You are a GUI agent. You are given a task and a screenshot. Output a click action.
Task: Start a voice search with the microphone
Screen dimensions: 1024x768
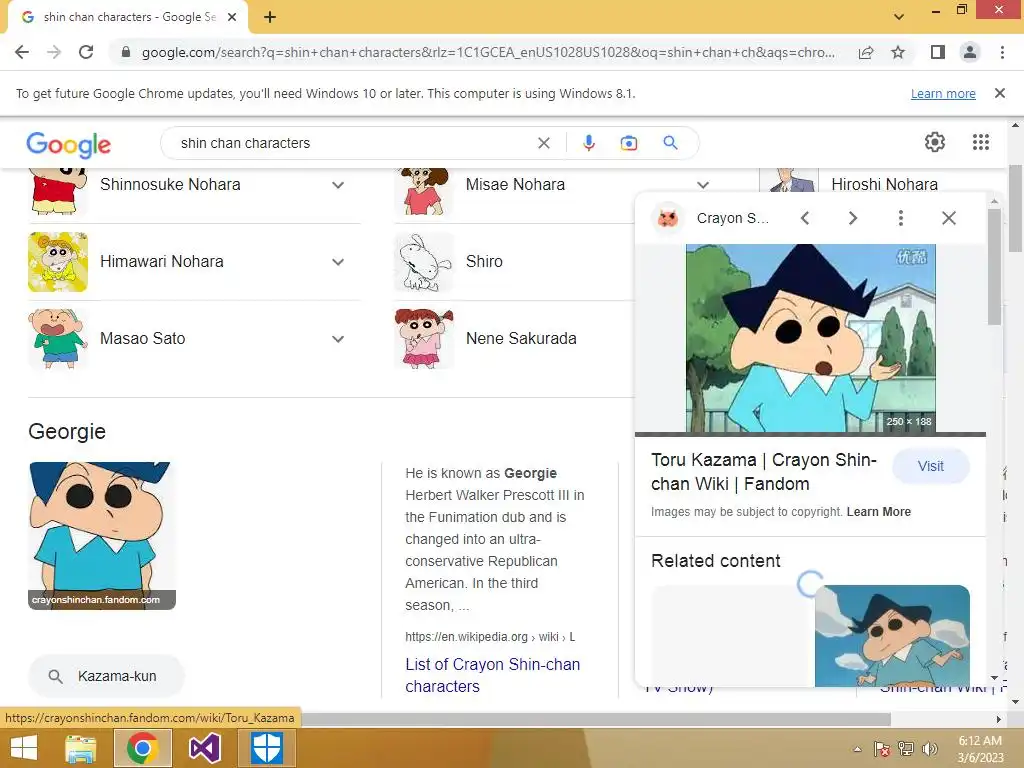[x=588, y=143]
